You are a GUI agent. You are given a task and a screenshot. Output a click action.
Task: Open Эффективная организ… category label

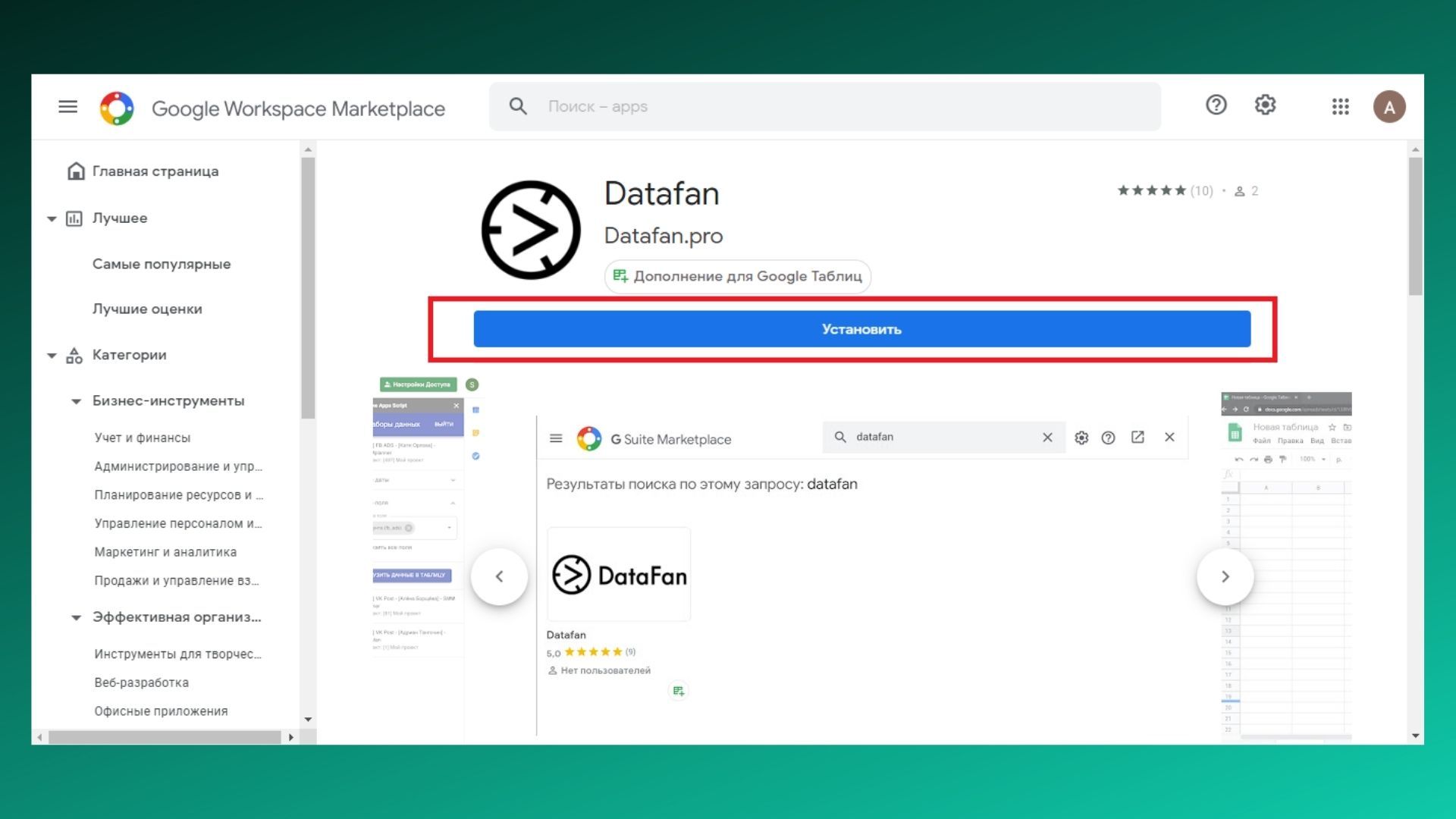click(177, 617)
